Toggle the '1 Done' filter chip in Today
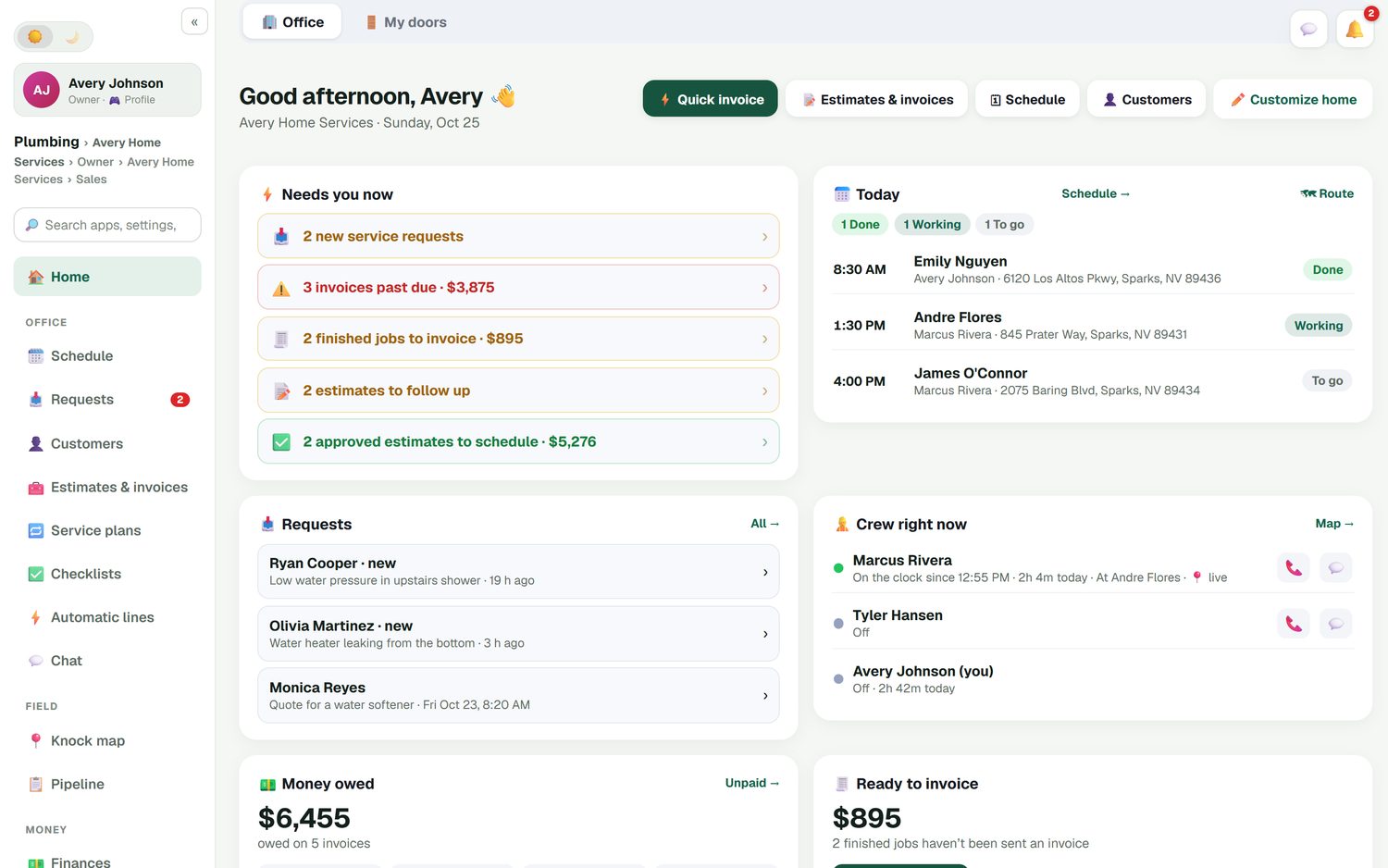 click(x=861, y=224)
